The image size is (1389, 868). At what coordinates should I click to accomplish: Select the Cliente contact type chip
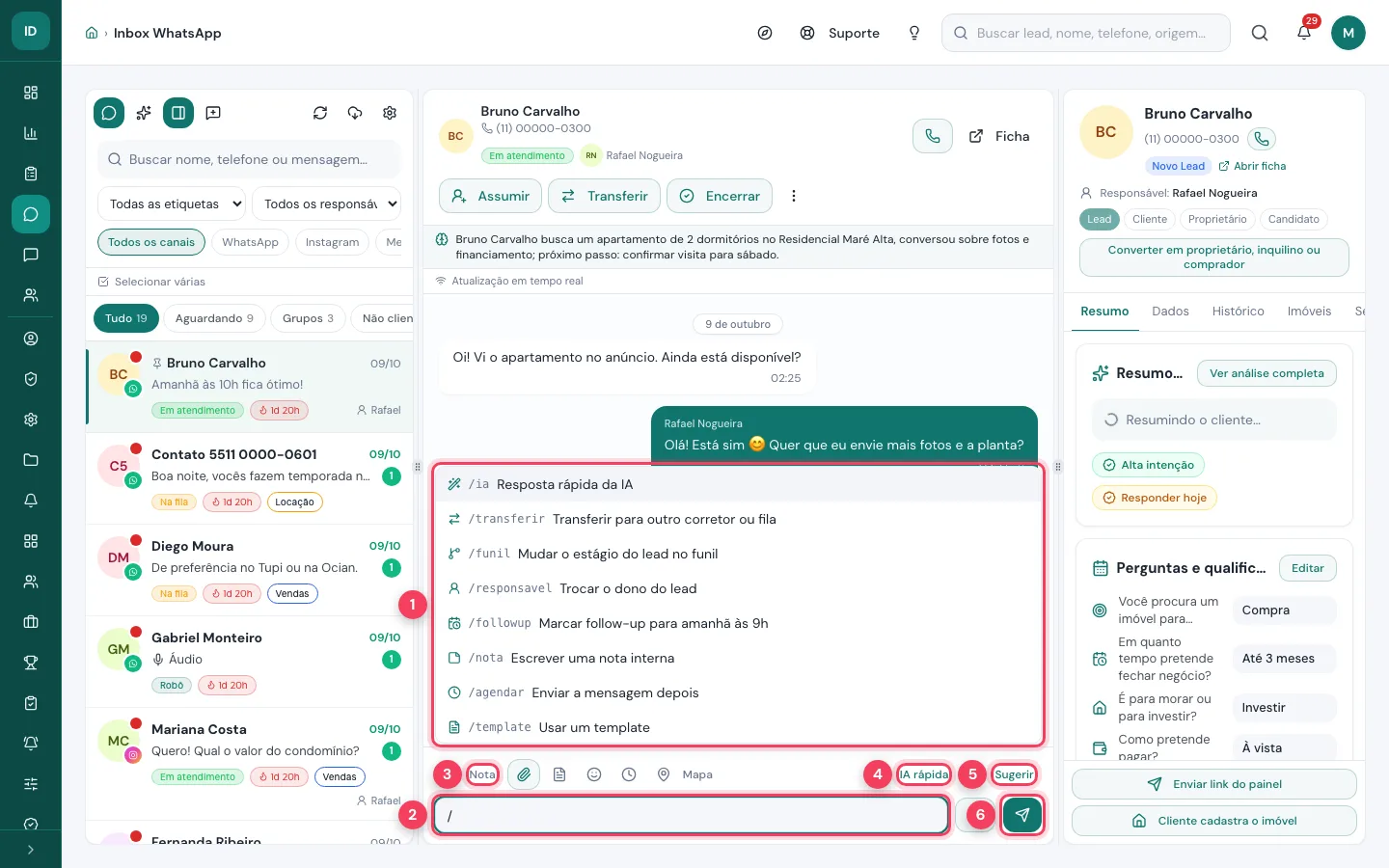point(1150,219)
